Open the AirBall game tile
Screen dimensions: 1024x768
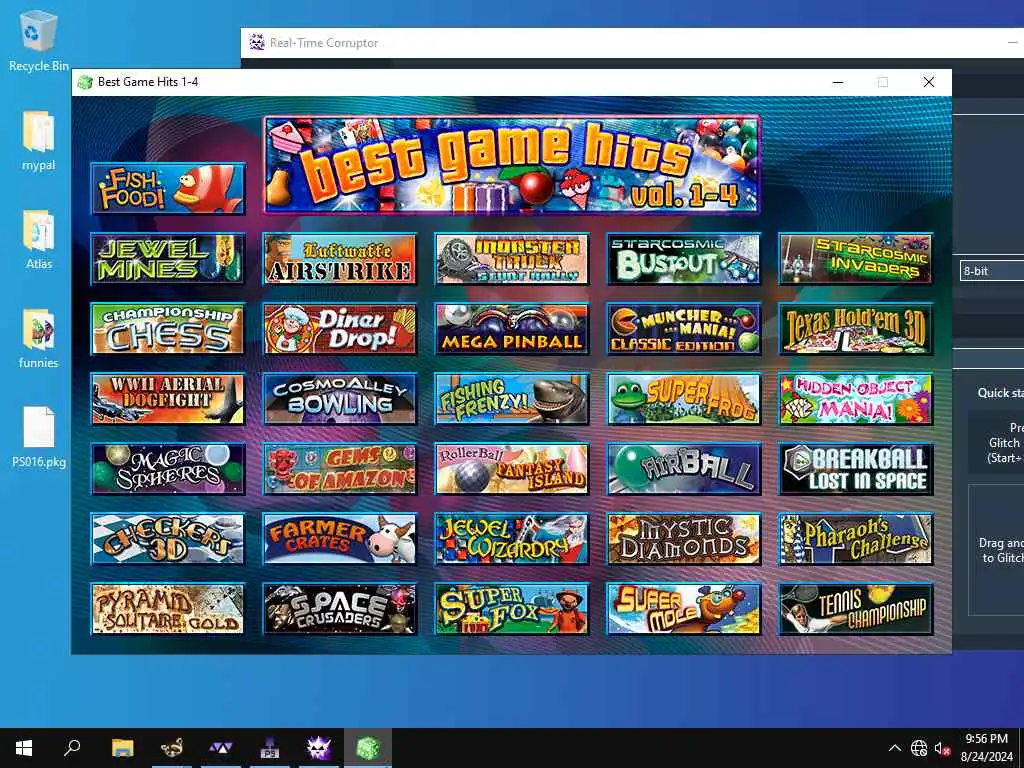(x=684, y=469)
